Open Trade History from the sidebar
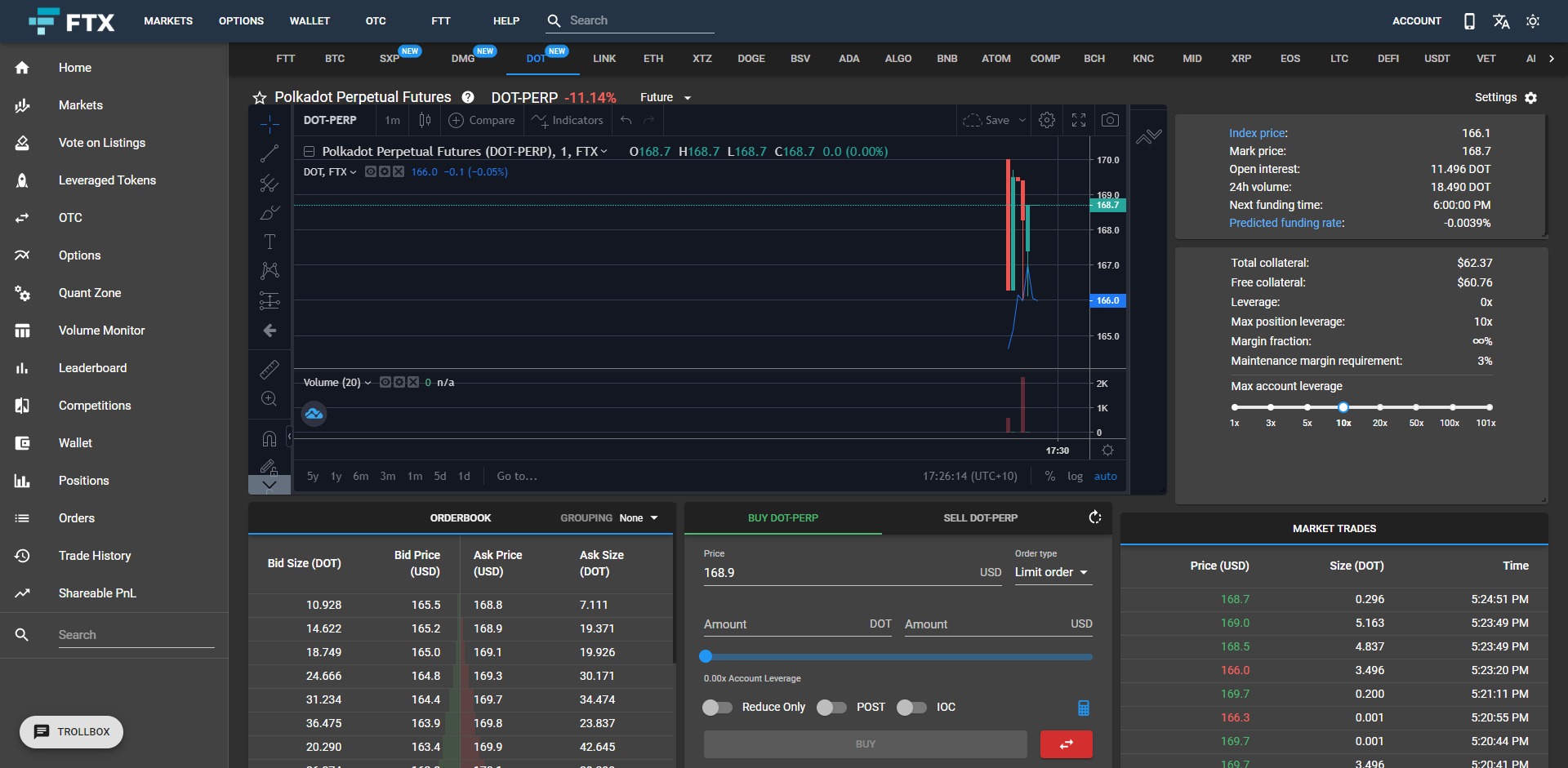 95,555
